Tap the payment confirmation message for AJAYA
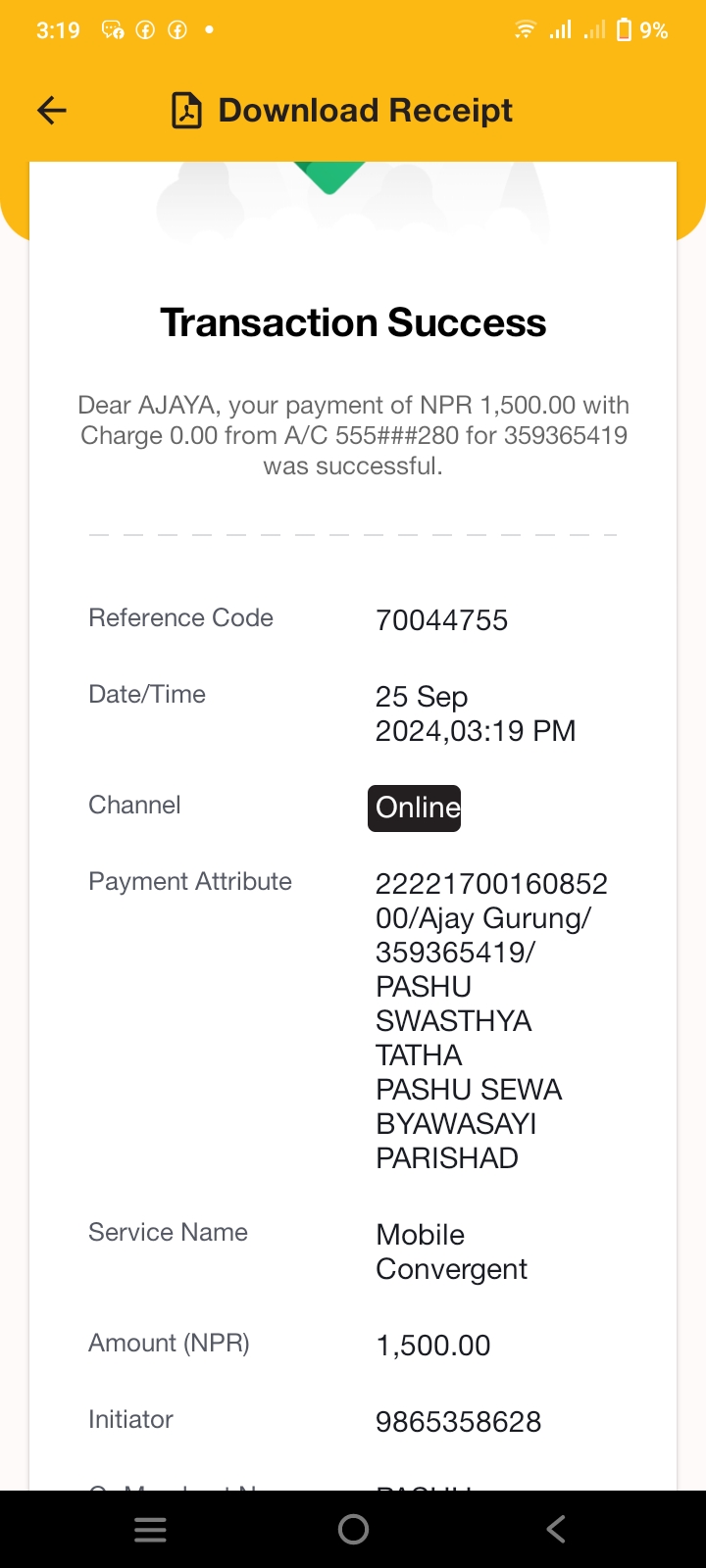 pos(353,435)
